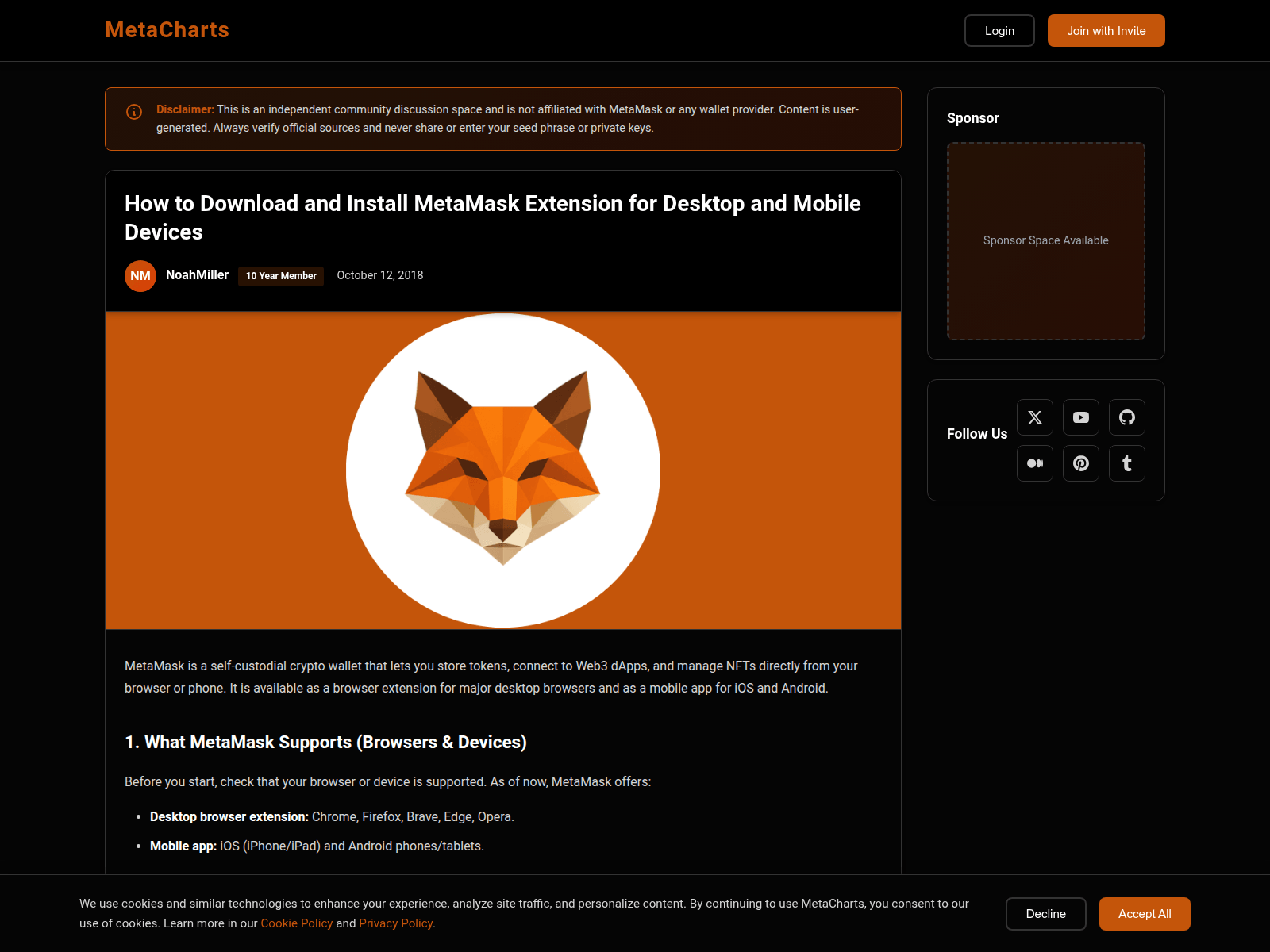Open the Tumblr social icon

pyautogui.click(x=1127, y=463)
